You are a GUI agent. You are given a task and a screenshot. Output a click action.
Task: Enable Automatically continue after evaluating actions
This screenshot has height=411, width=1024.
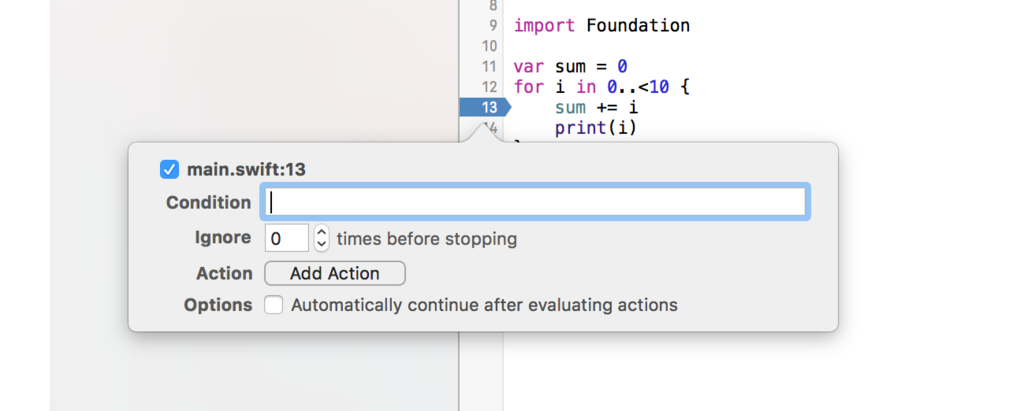pos(274,305)
